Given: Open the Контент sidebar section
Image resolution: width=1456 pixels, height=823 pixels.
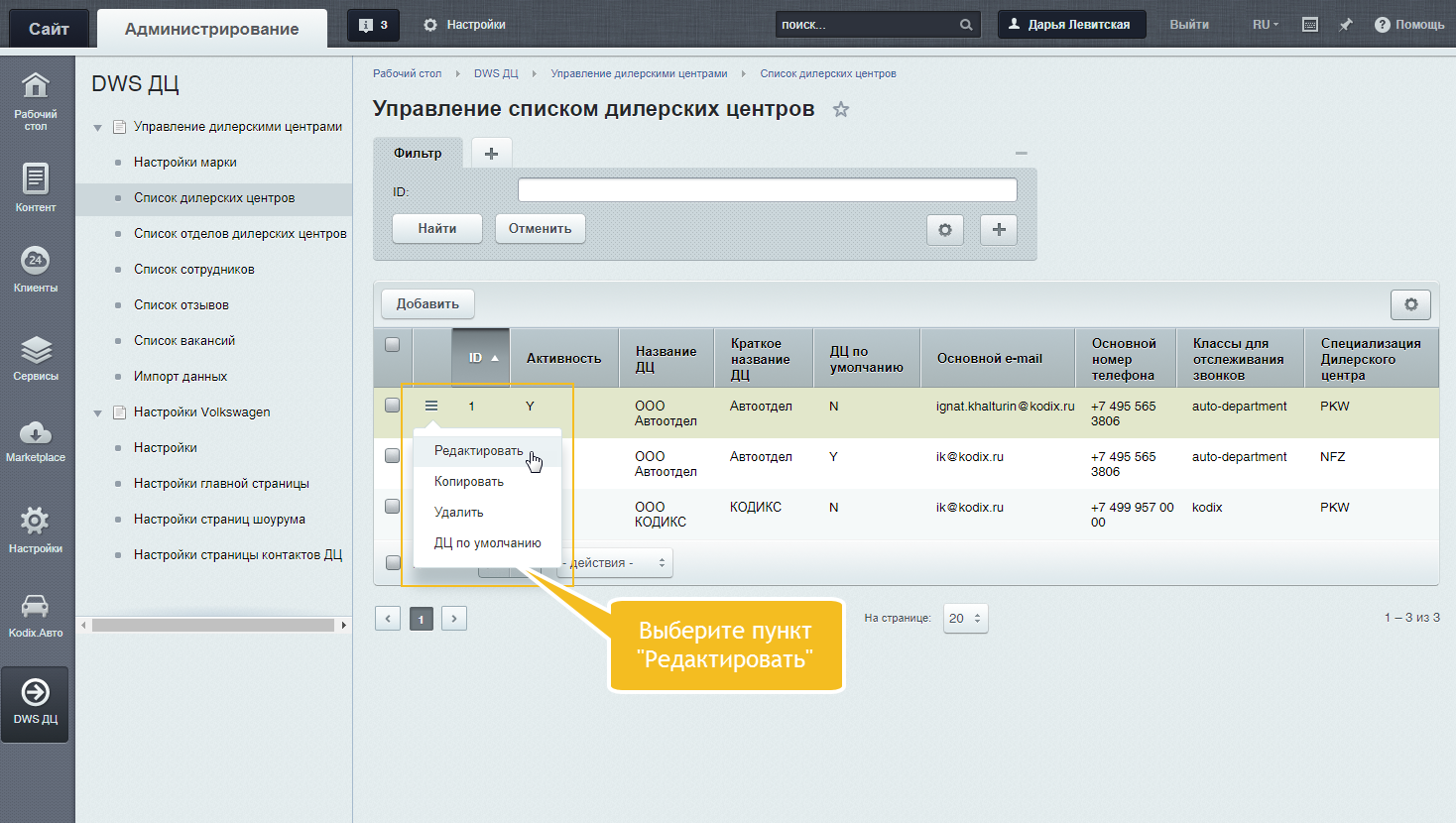Looking at the screenshot, I should (x=36, y=187).
